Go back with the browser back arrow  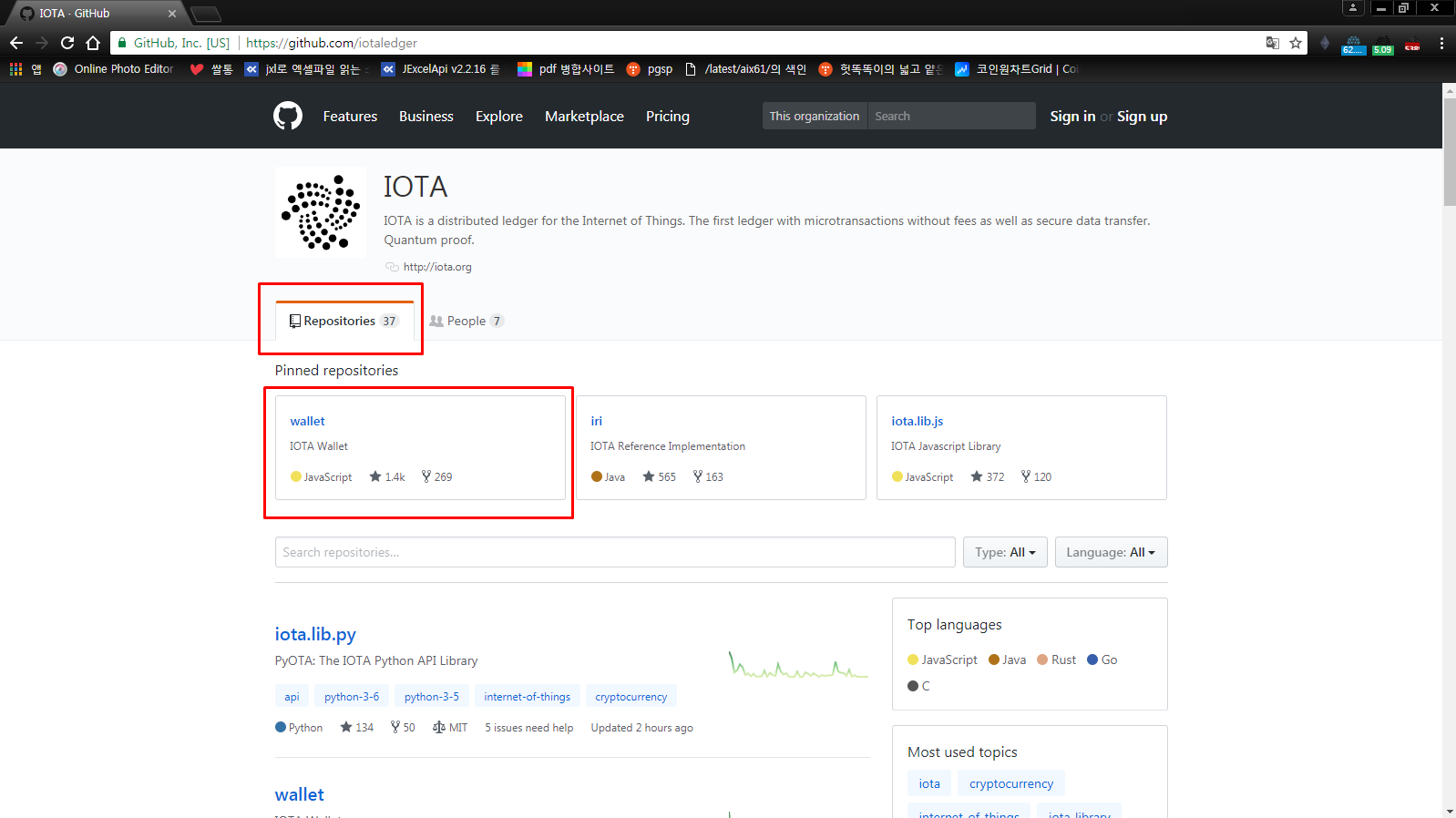click(16, 43)
